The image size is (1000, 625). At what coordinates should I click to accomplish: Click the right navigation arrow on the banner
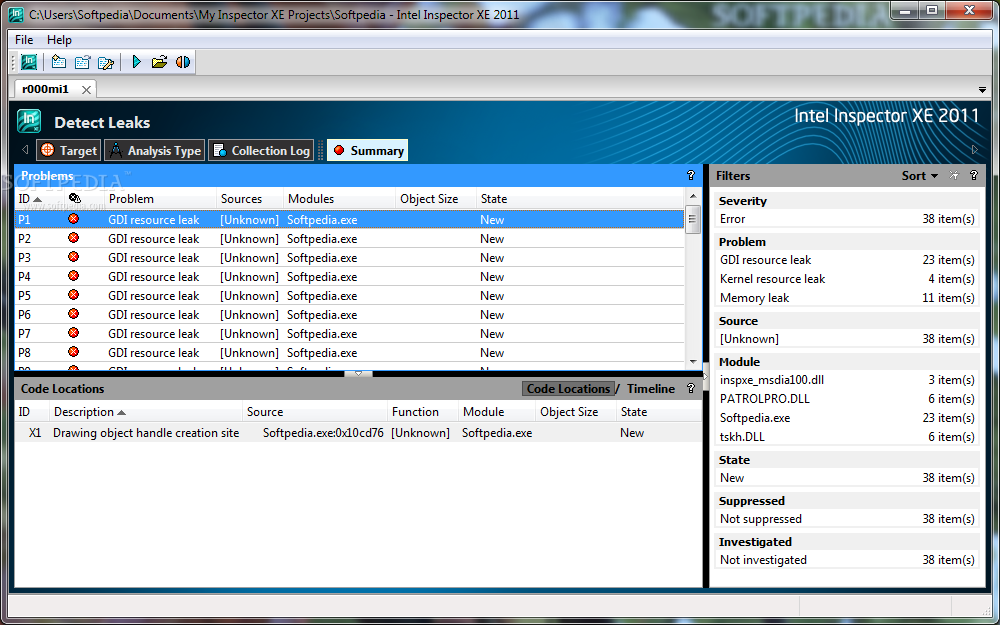coord(974,150)
